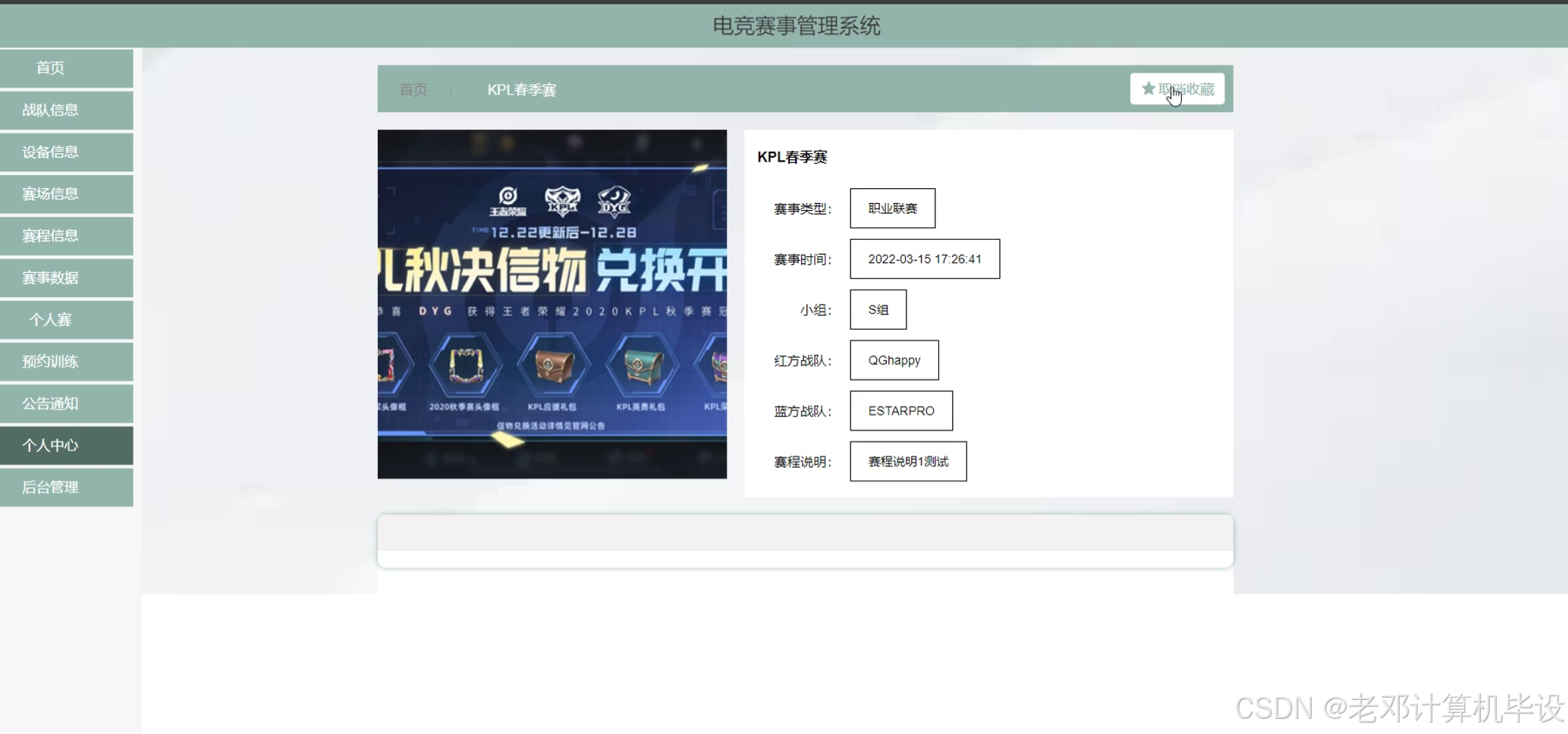Click the 赛程说明 label

(803, 462)
